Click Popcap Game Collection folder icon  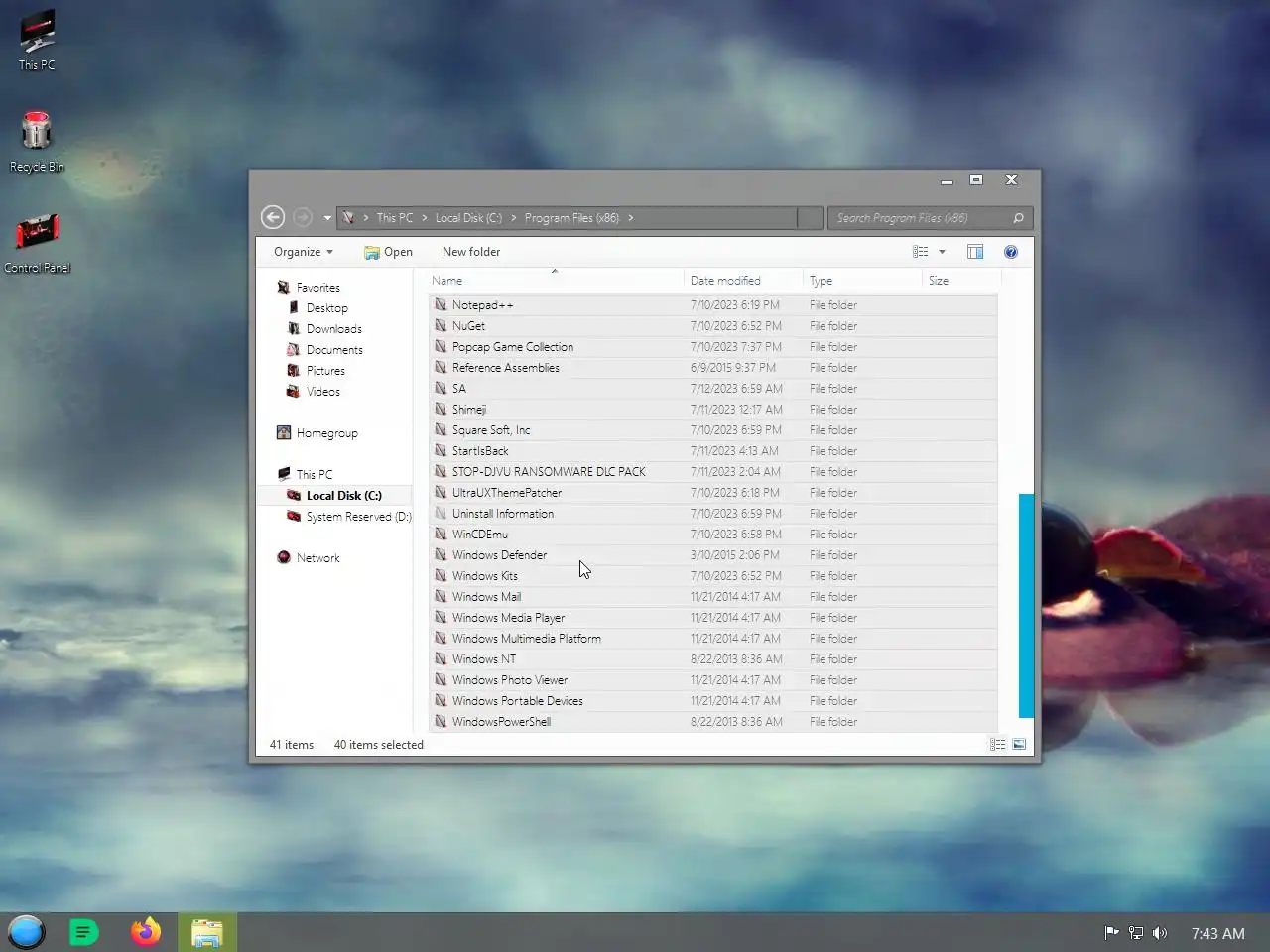point(441,347)
